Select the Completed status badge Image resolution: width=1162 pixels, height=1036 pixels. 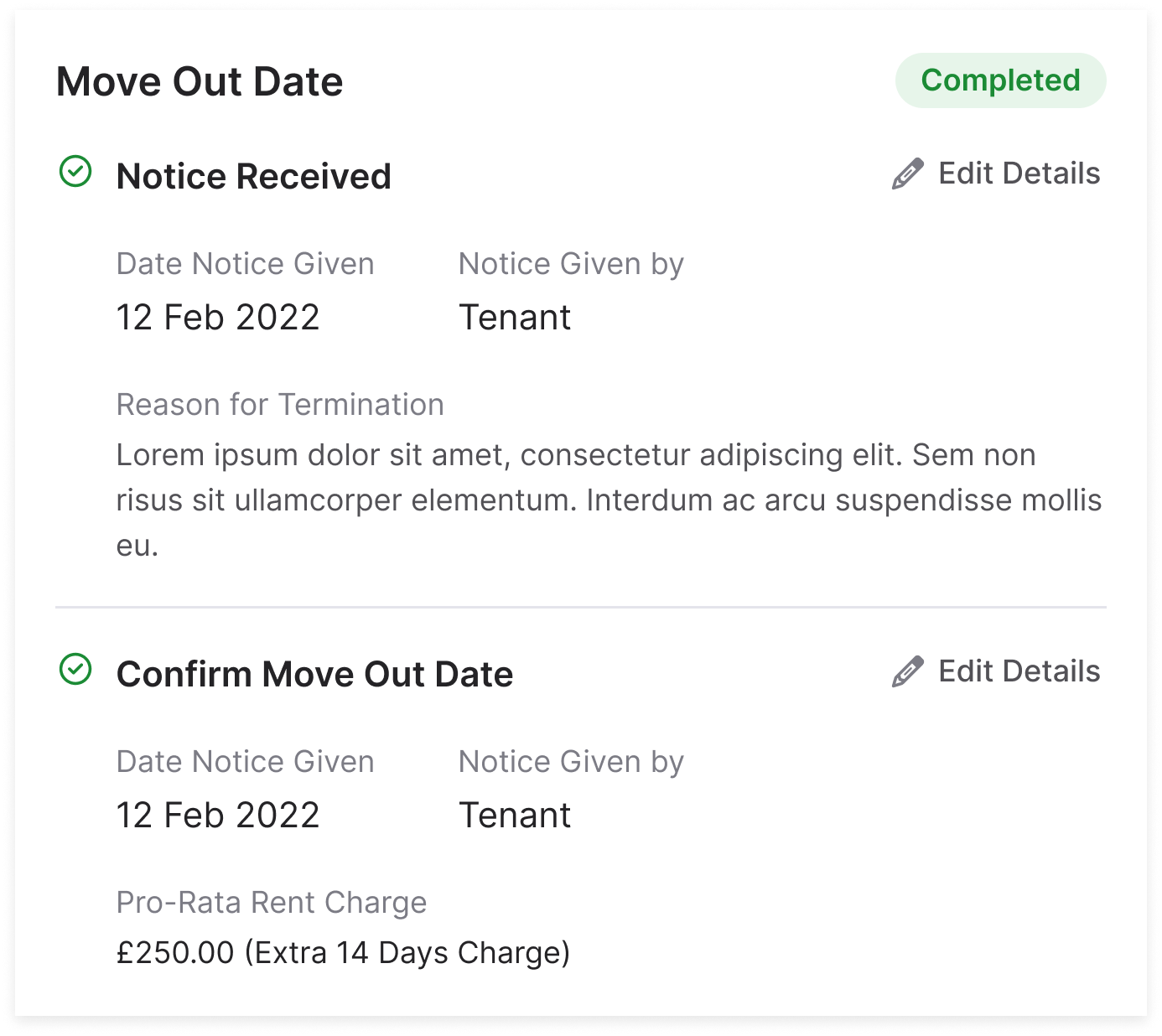tap(999, 81)
